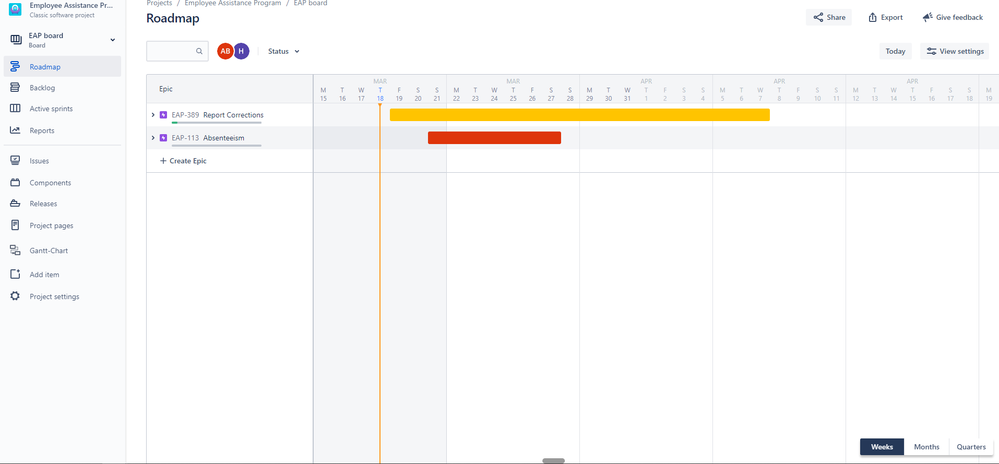Click the EAP-113 progress bar
Screen dimensions: 999x464
point(217,145)
